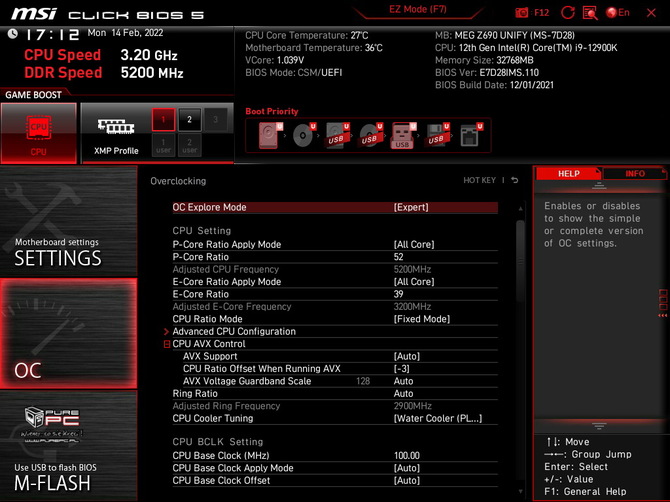Toggle the GAME BOOST CPU button
670x502 pixels.
(38, 133)
